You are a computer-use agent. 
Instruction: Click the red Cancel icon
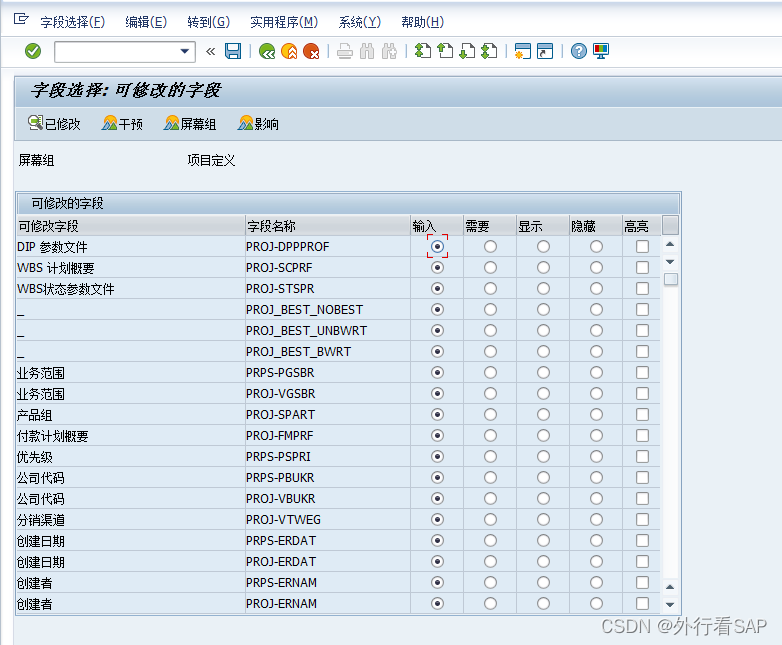click(311, 51)
